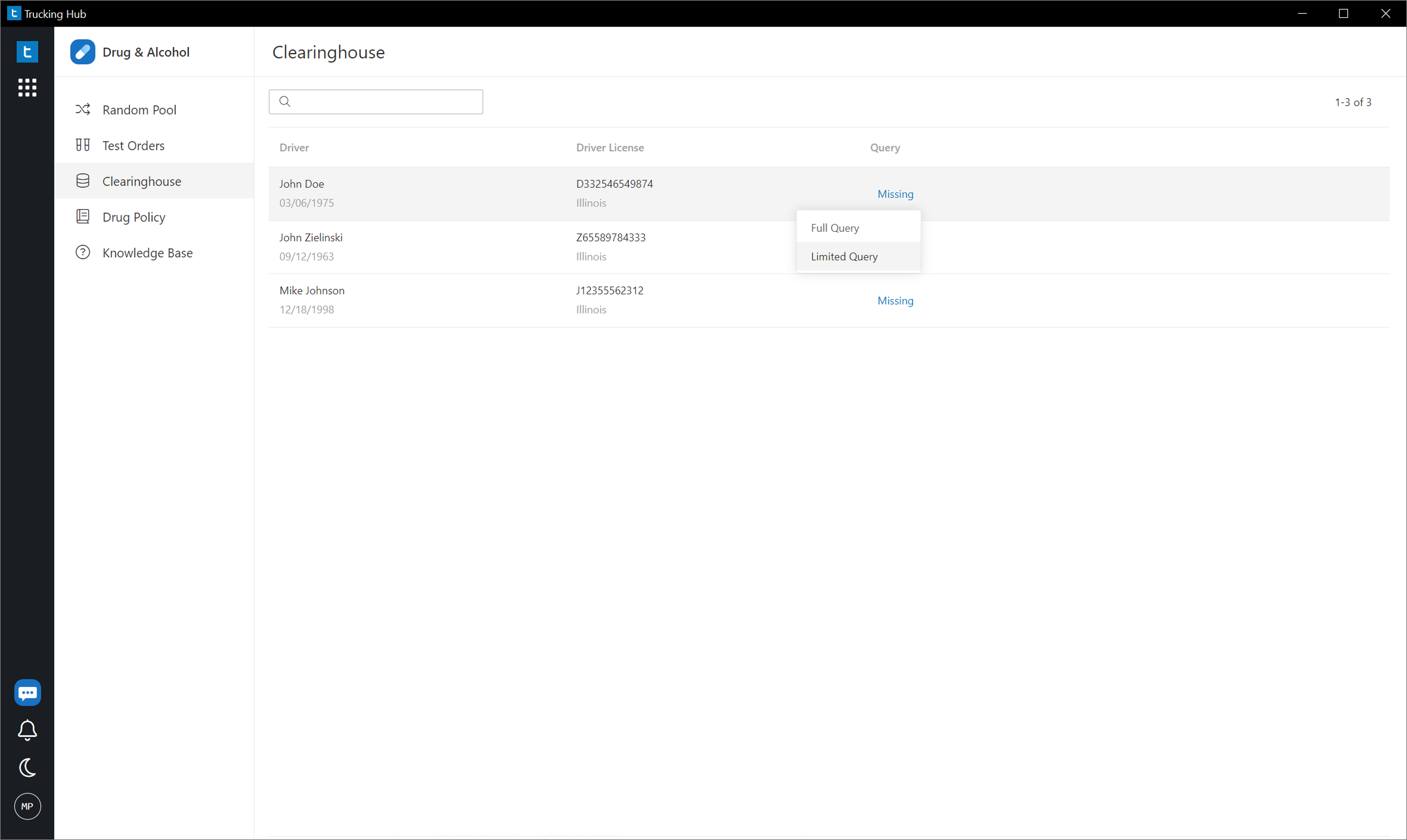This screenshot has height=840, width=1407.
Task: Open the Trucking Hub home logo
Action: pyautogui.click(x=27, y=52)
